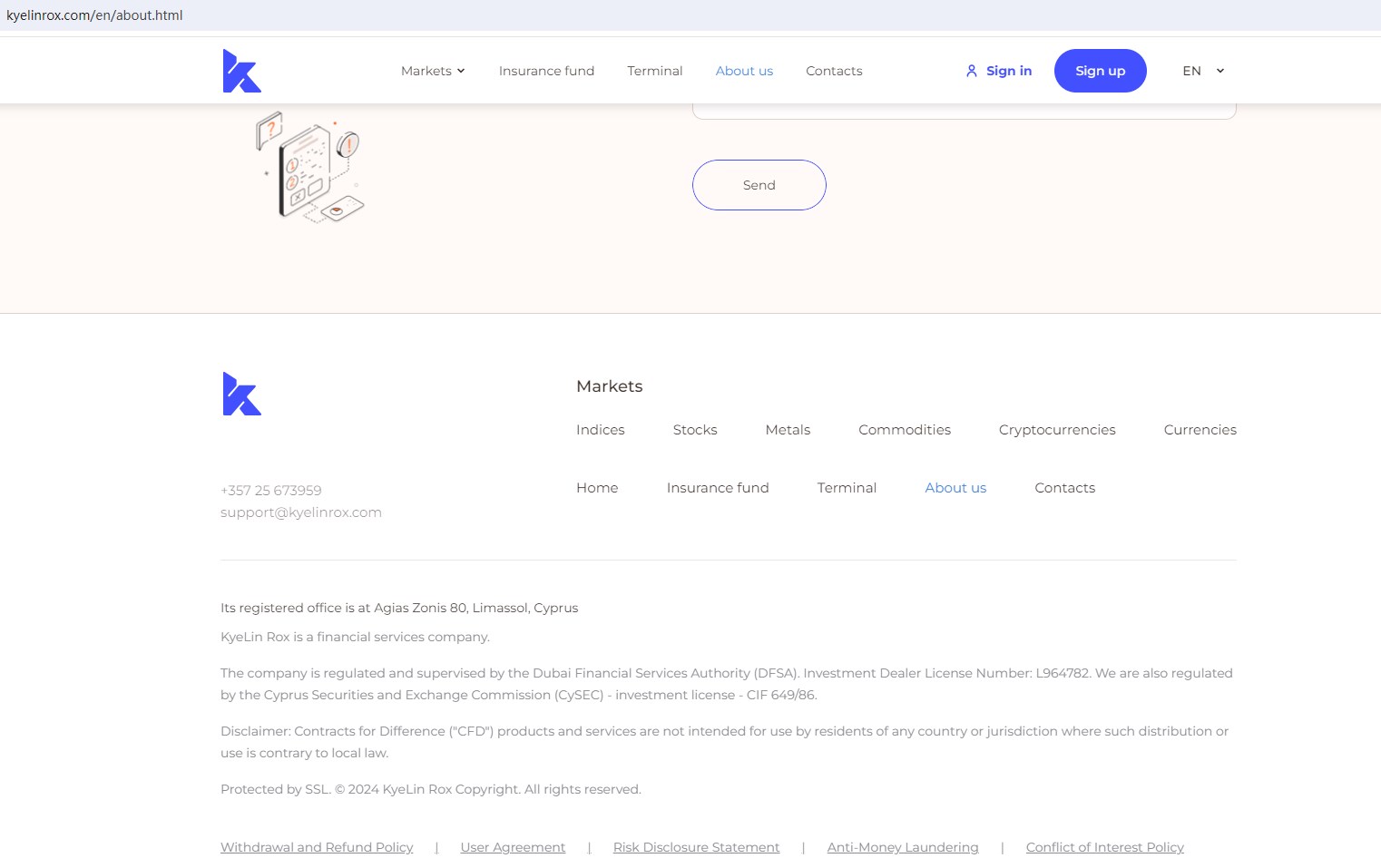Screen dimensions: 1381x868
Task: Click phone number +357 25 673959
Action: pyautogui.click(x=271, y=491)
